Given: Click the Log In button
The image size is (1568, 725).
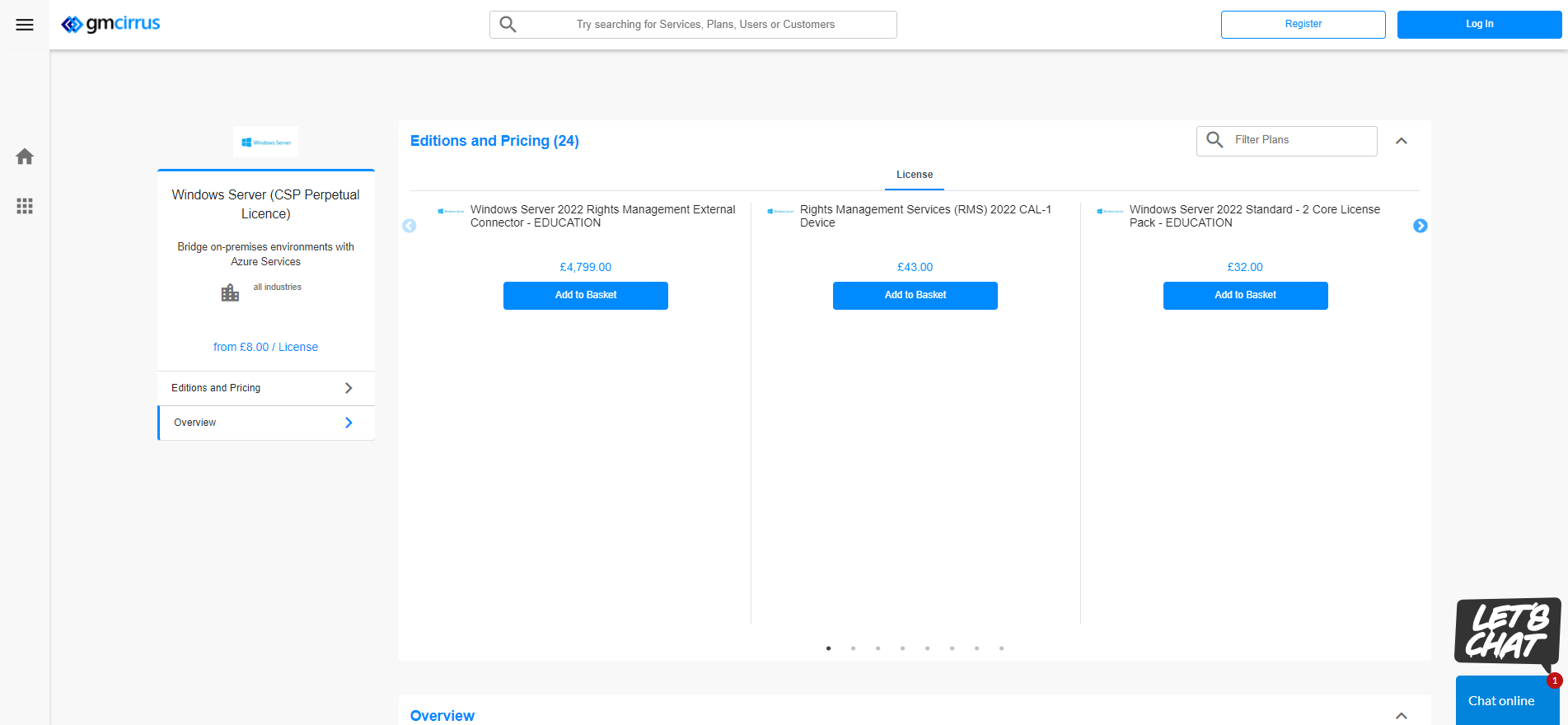Looking at the screenshot, I should pos(1480,25).
